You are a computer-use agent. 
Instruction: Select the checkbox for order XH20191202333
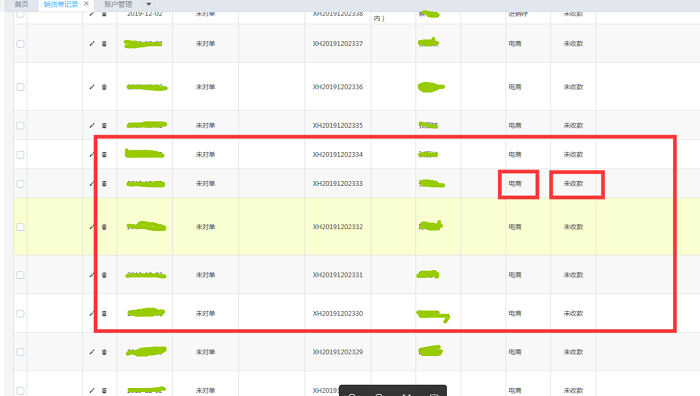[21, 183]
